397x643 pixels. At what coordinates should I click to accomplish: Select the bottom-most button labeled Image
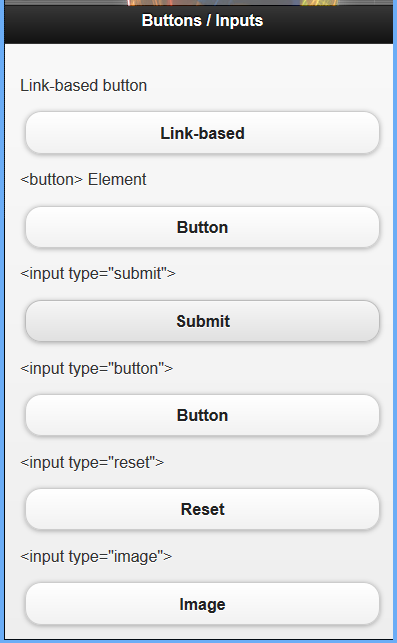pyautogui.click(x=202, y=604)
